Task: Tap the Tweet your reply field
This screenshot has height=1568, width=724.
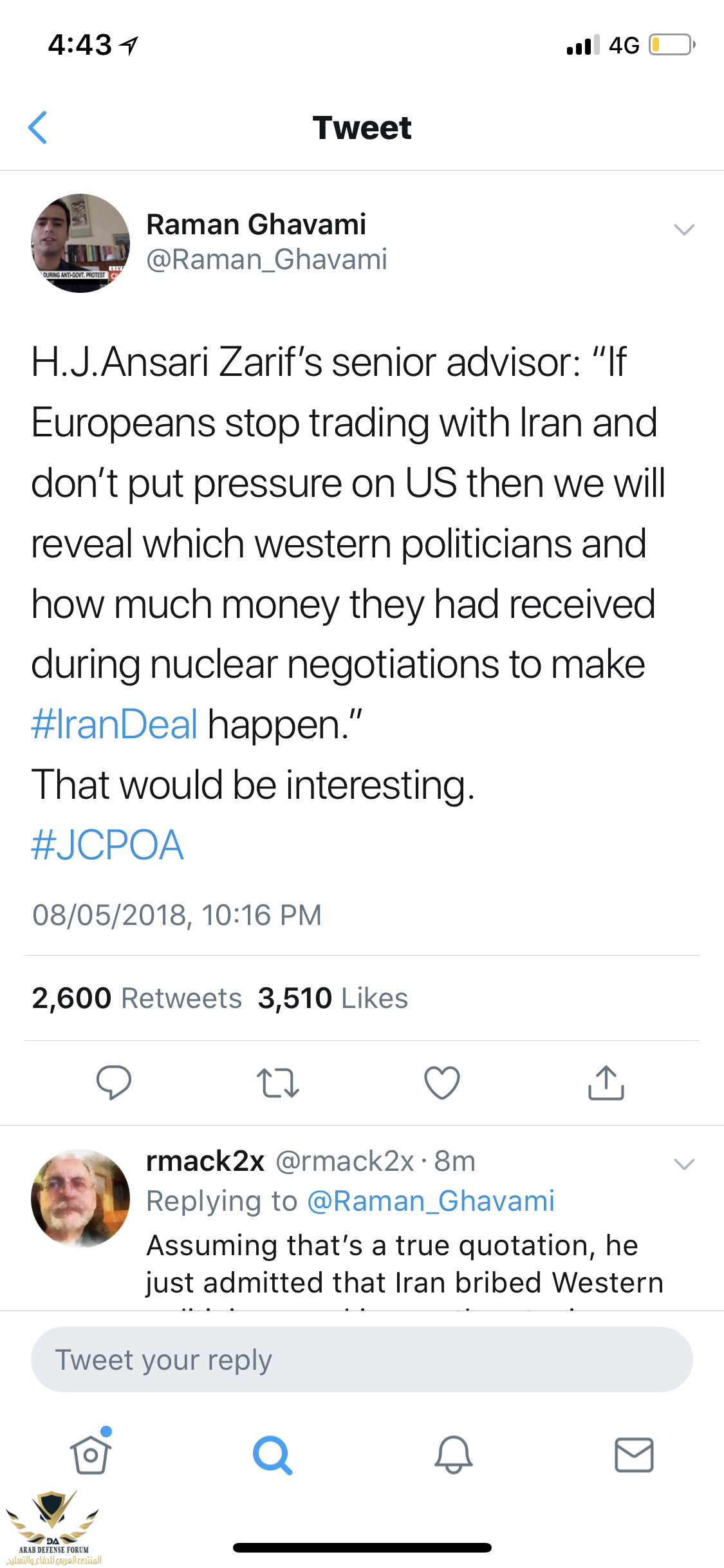Action: pyautogui.click(x=362, y=1359)
